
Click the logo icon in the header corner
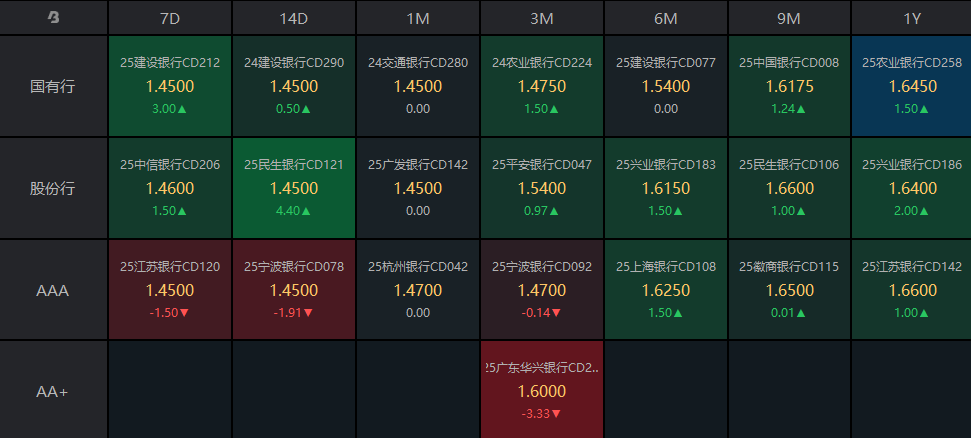click(54, 17)
